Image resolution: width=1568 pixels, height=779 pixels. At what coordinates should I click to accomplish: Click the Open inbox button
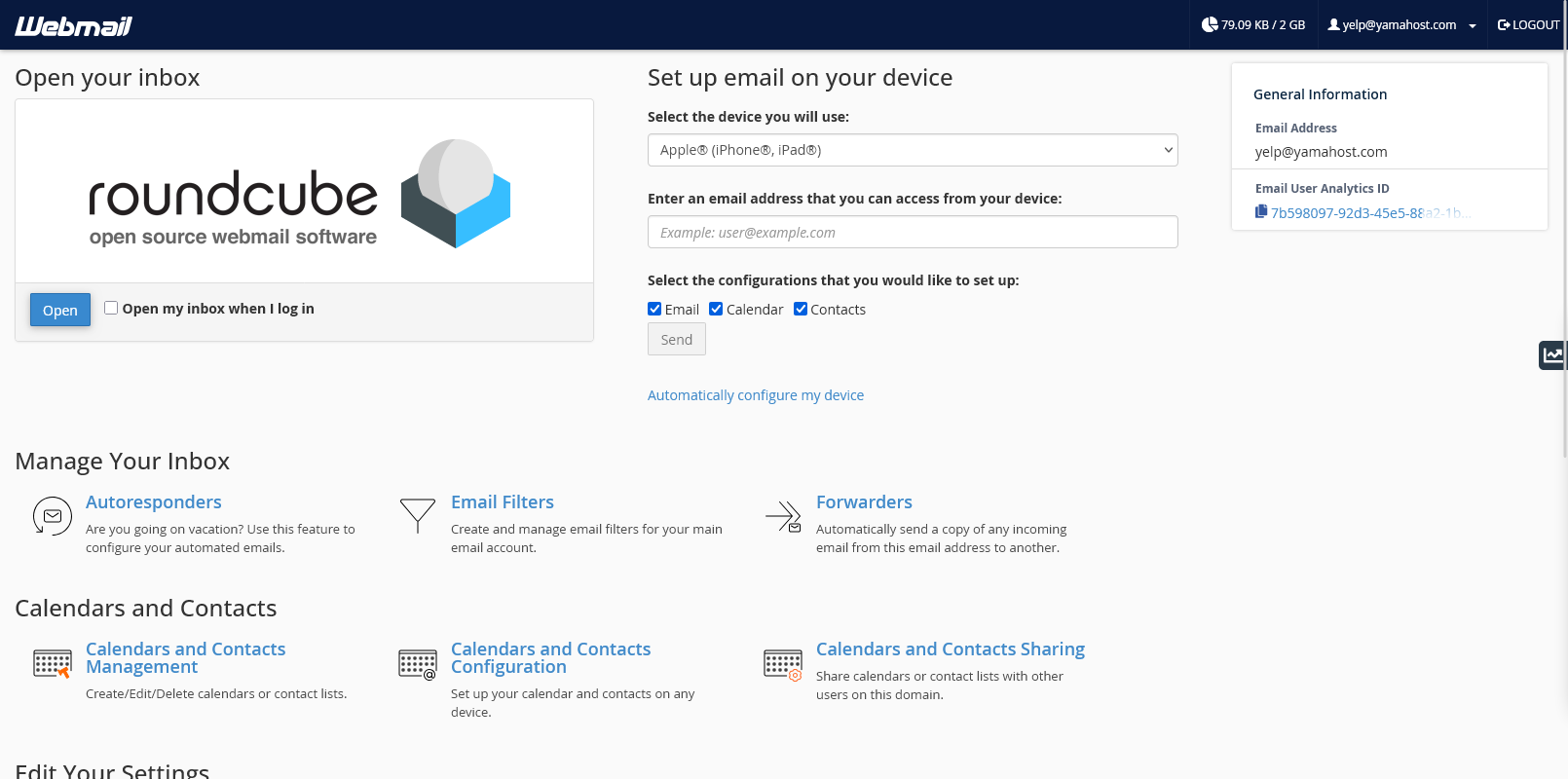[x=60, y=310]
